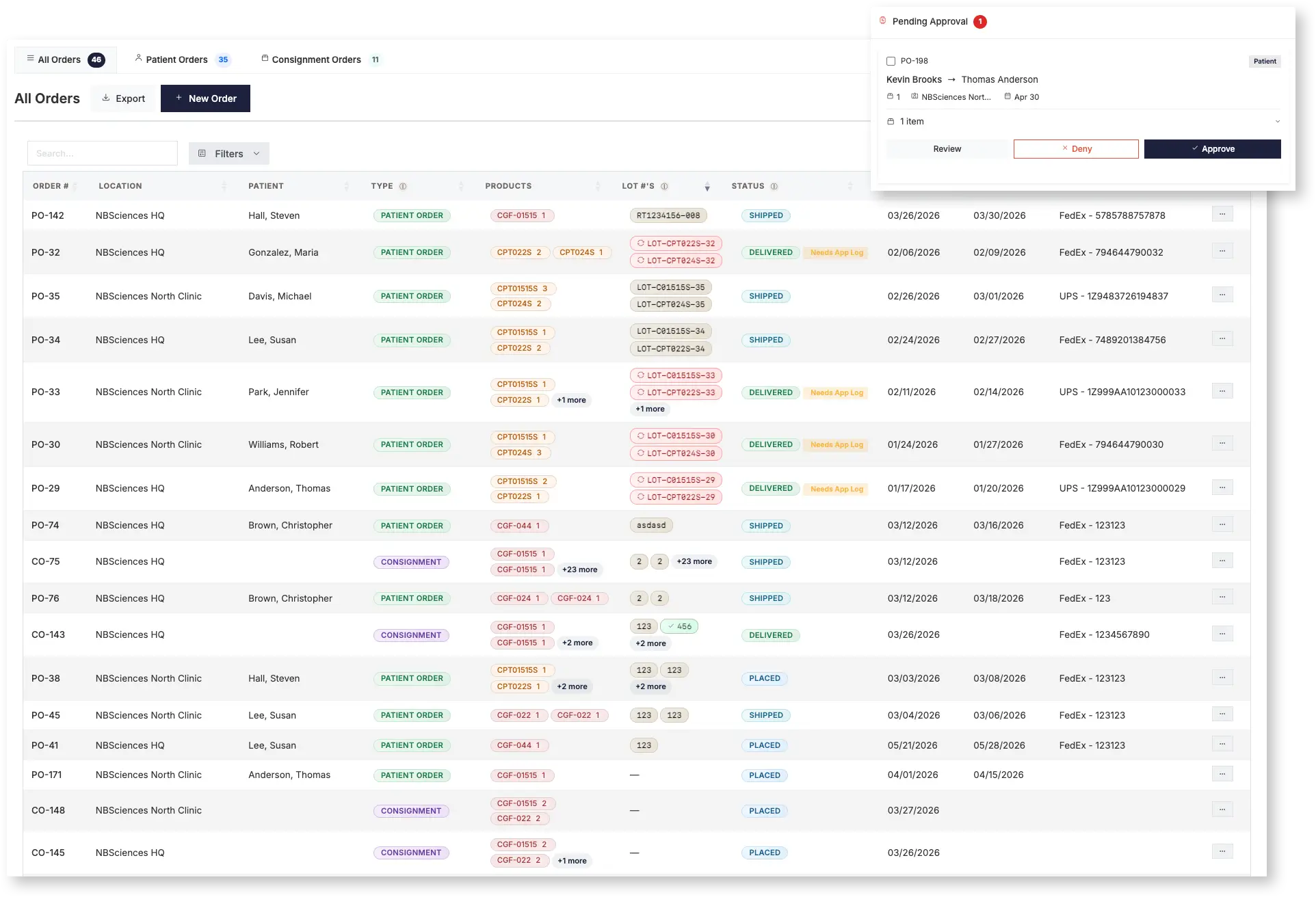Click the Pending Approval alert icon
This screenshot has width=1316, height=897.
pyautogui.click(x=882, y=21)
